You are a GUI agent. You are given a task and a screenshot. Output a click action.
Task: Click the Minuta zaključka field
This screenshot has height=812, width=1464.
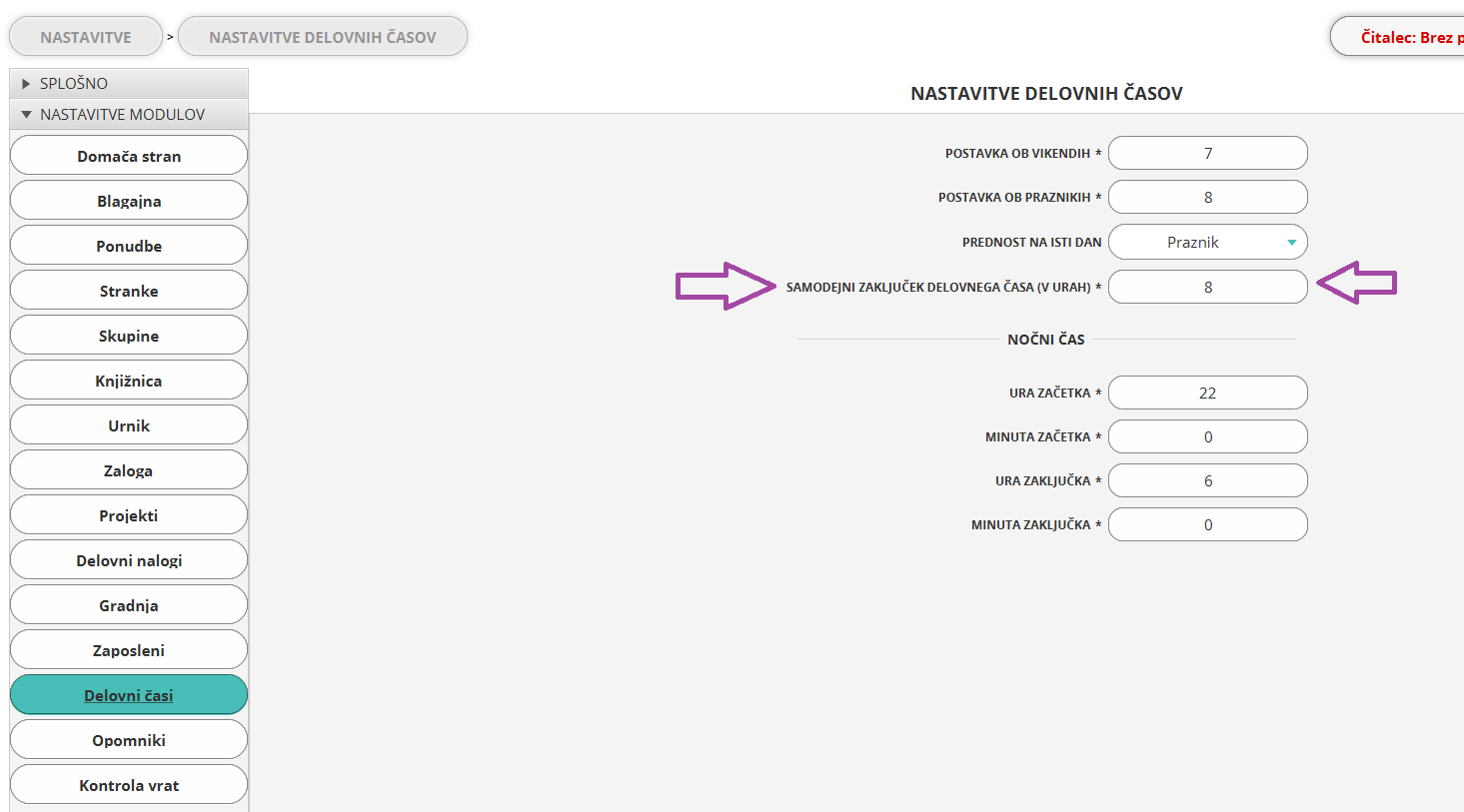point(1208,524)
